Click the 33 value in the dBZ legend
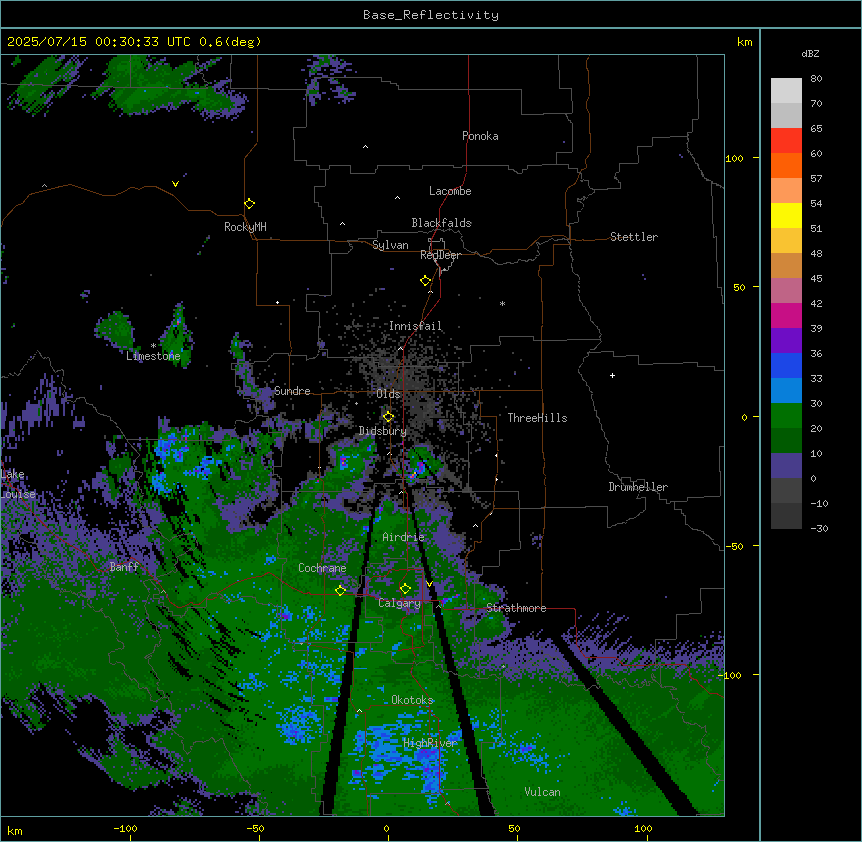Viewport: 862px width, 842px height. pos(816,378)
